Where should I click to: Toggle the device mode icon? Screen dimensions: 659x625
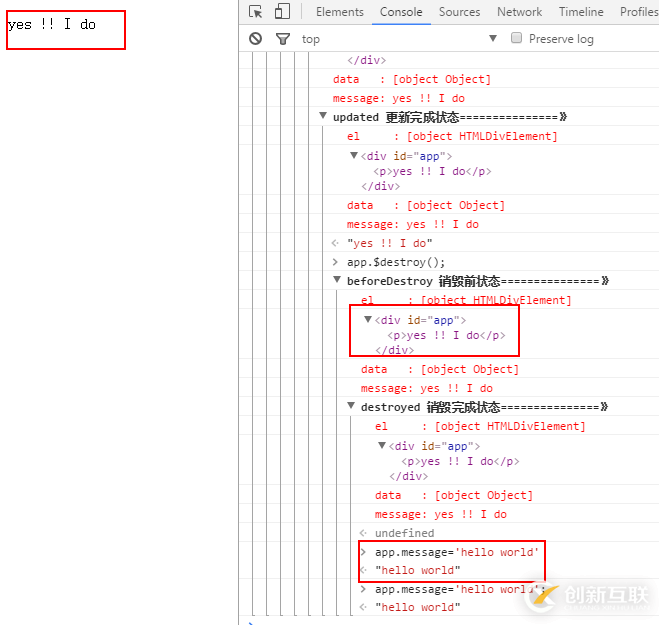pyautogui.click(x=282, y=11)
